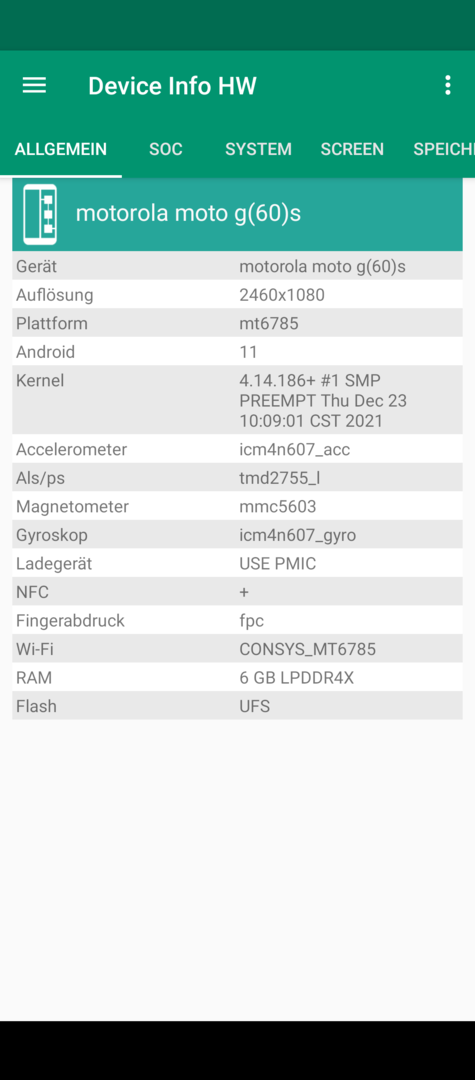Tap the NFC plus indicator
This screenshot has width=475, height=1080.
[x=244, y=592]
